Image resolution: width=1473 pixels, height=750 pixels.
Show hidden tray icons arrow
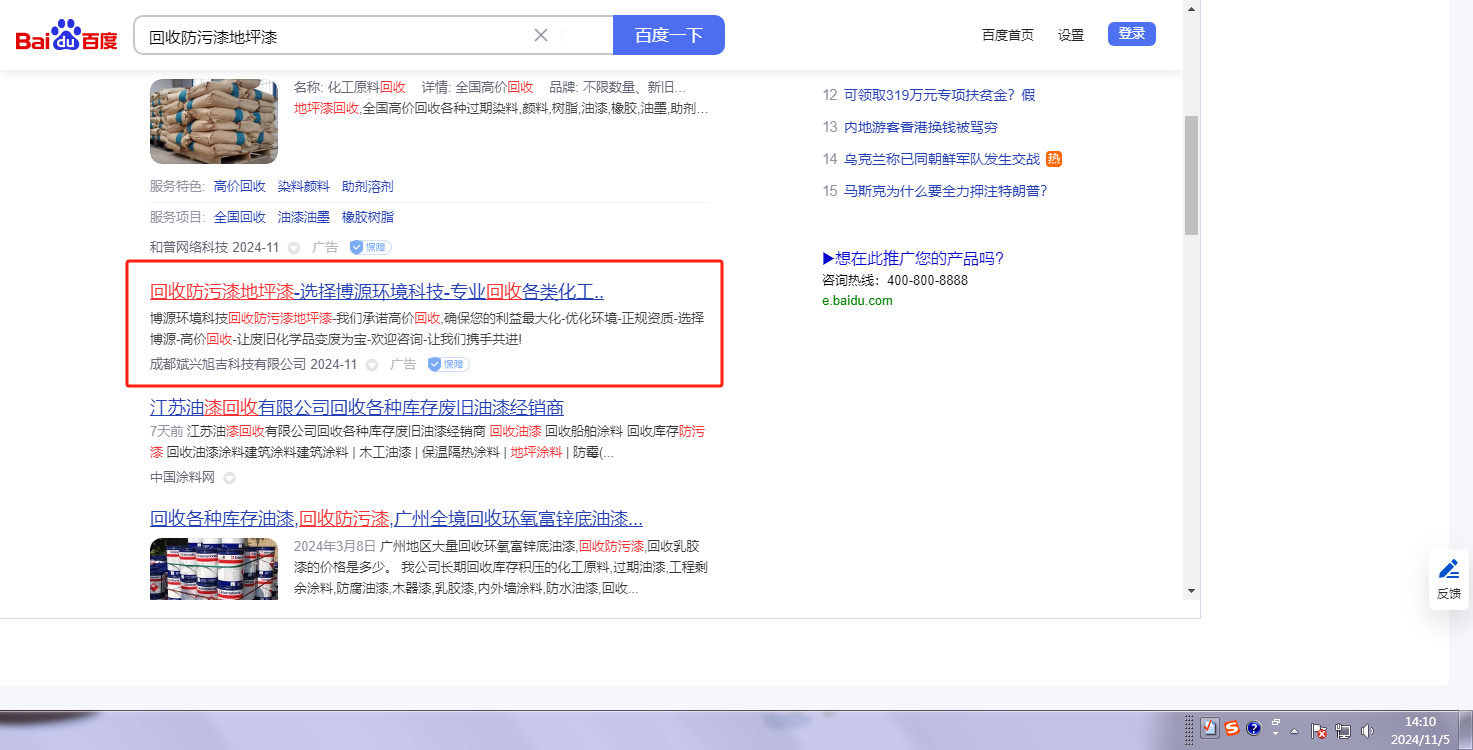click(x=1295, y=730)
